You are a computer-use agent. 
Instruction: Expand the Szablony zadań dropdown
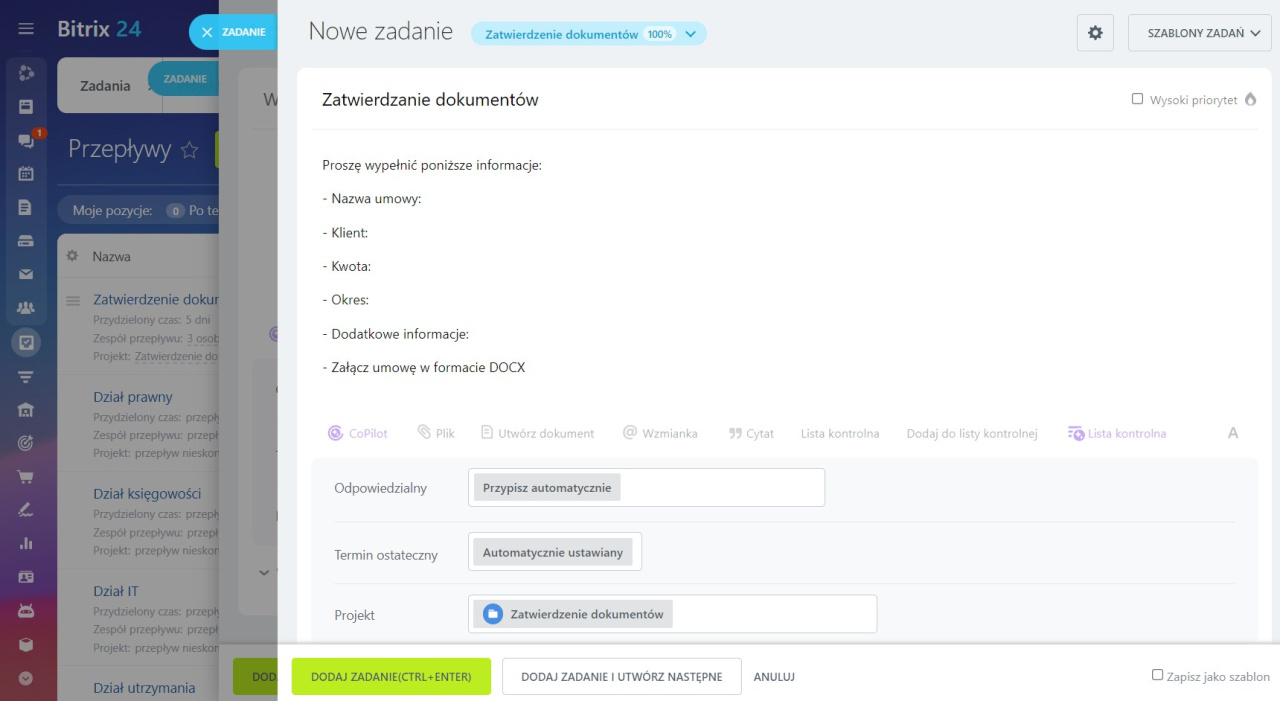pos(1199,33)
